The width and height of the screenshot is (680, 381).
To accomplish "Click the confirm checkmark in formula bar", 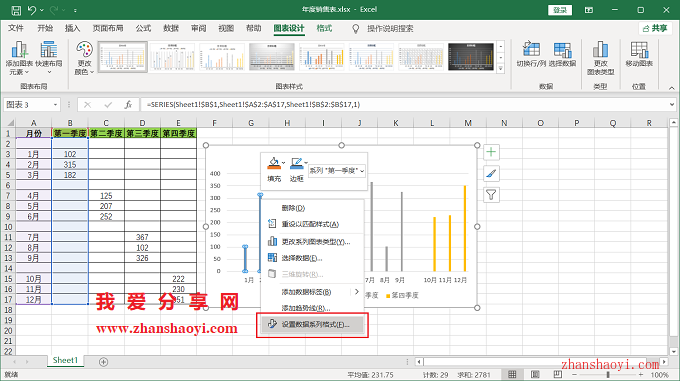I will (x=108, y=104).
